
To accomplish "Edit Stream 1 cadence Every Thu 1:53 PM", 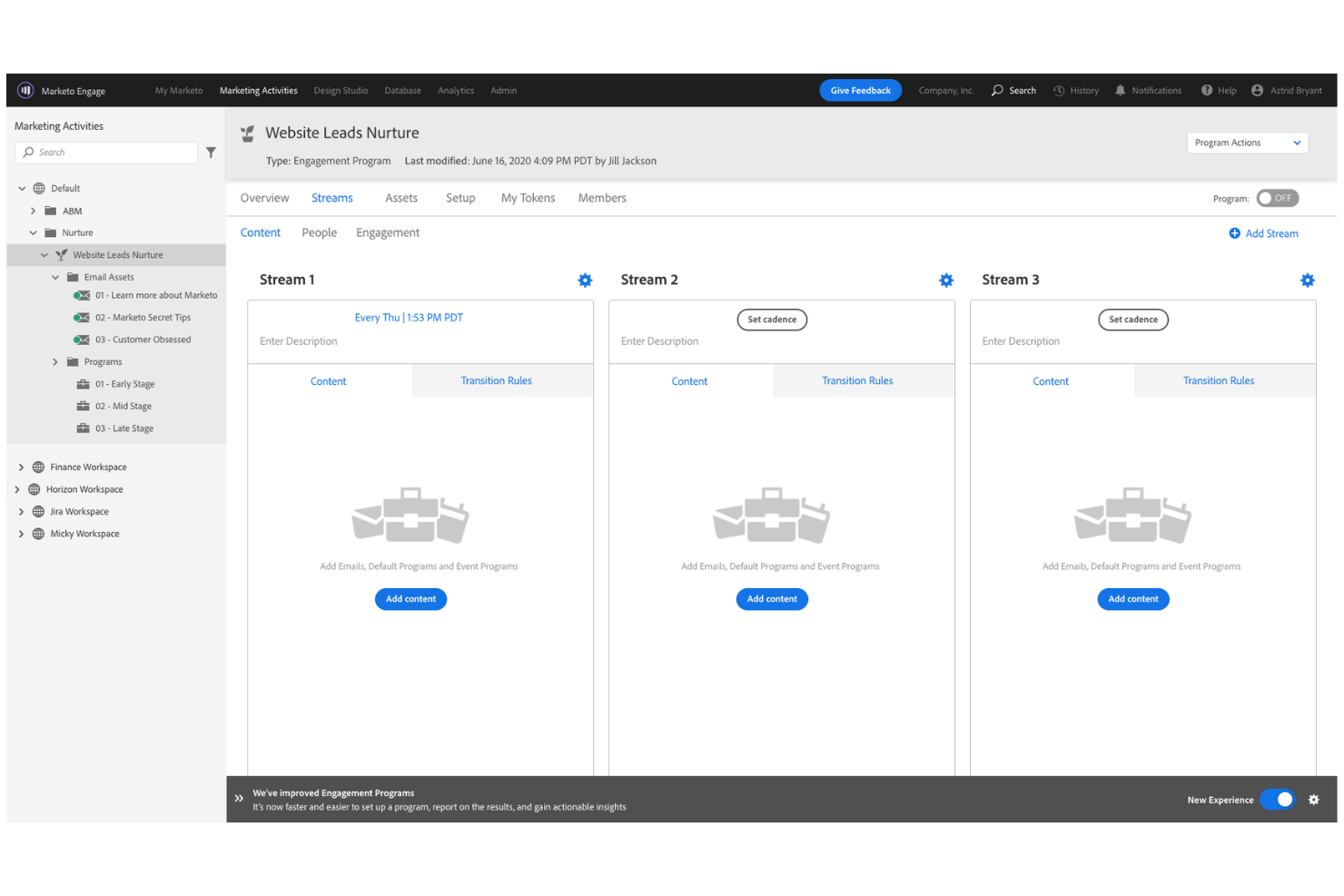I will (409, 318).
